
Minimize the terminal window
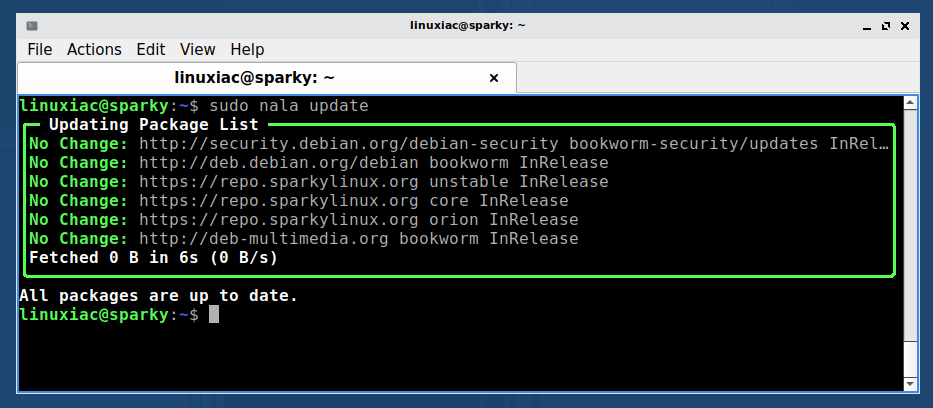point(867,26)
